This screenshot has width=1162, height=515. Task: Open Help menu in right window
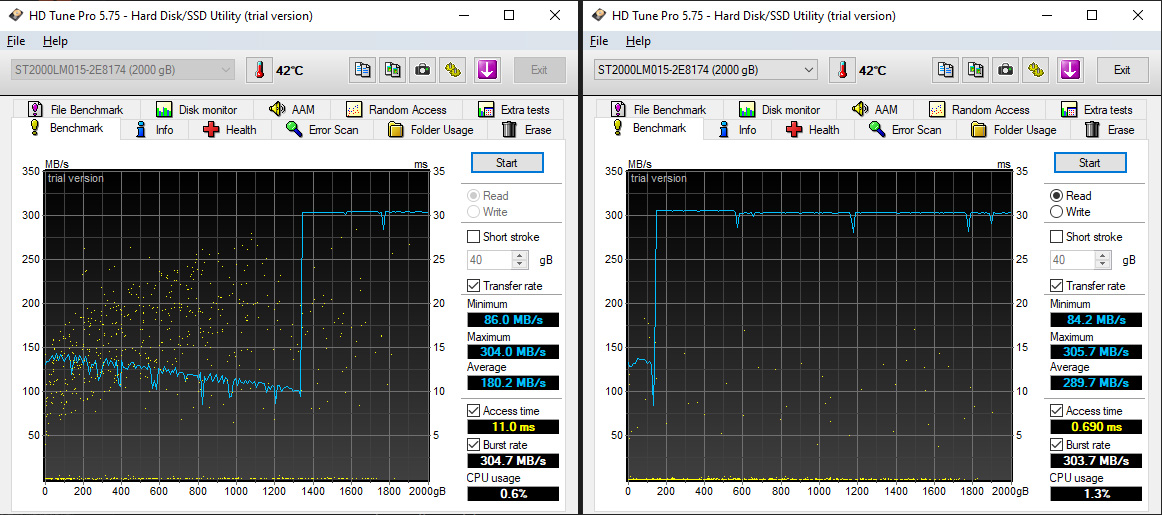pyautogui.click(x=638, y=41)
